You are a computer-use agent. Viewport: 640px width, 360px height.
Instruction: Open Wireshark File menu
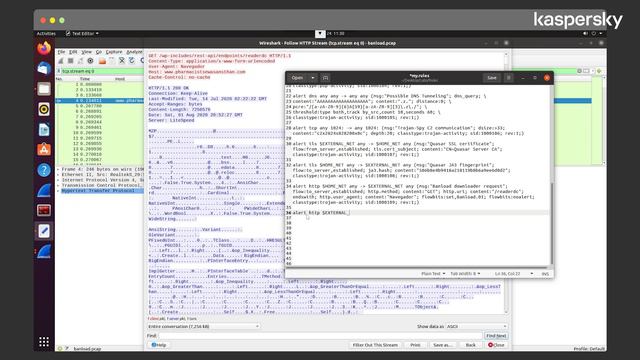(x=61, y=52)
